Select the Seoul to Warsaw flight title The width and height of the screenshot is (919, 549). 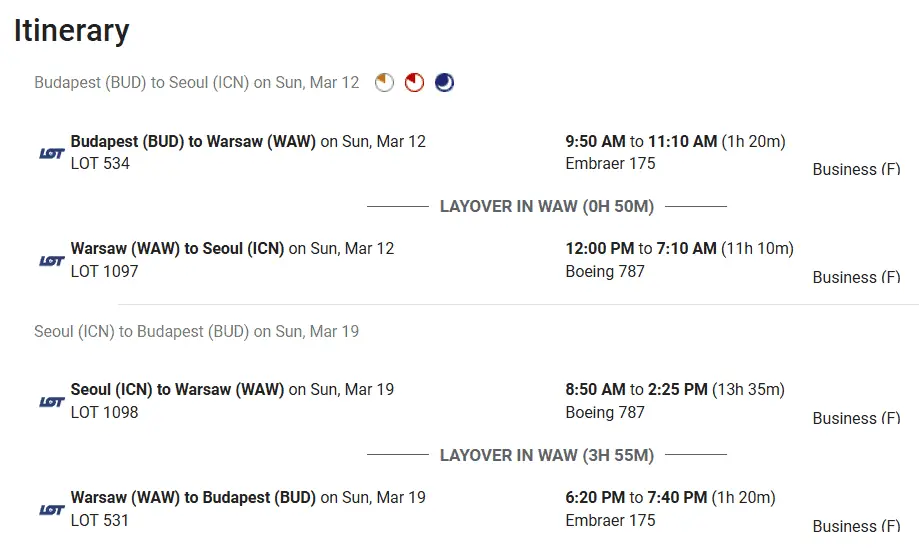tap(177, 390)
